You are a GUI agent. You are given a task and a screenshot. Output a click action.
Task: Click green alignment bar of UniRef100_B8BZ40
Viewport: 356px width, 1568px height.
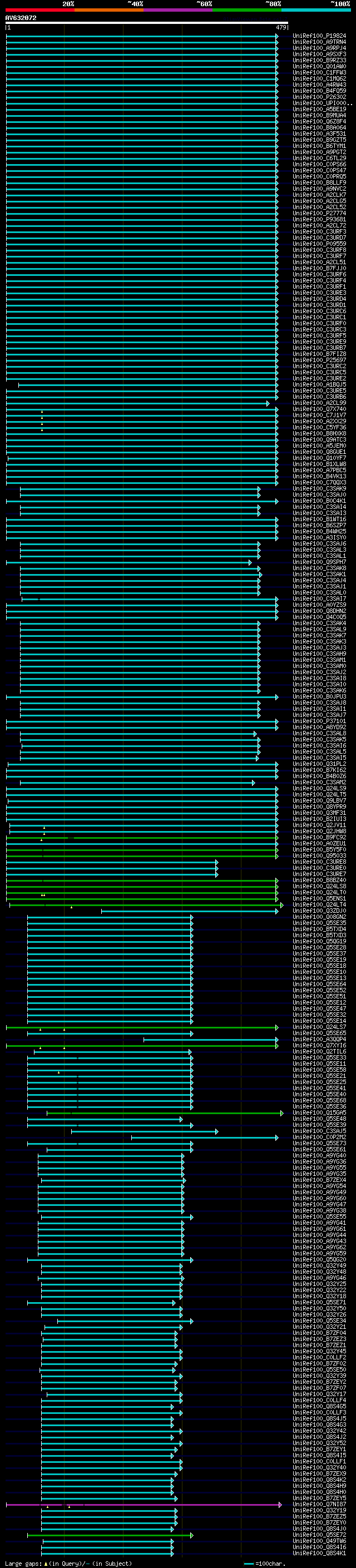[x=142, y=880]
